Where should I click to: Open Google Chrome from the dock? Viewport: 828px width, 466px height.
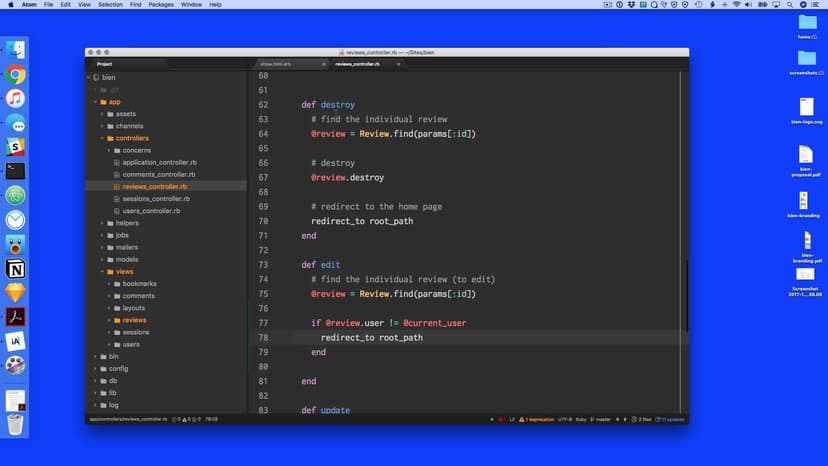coord(15,74)
